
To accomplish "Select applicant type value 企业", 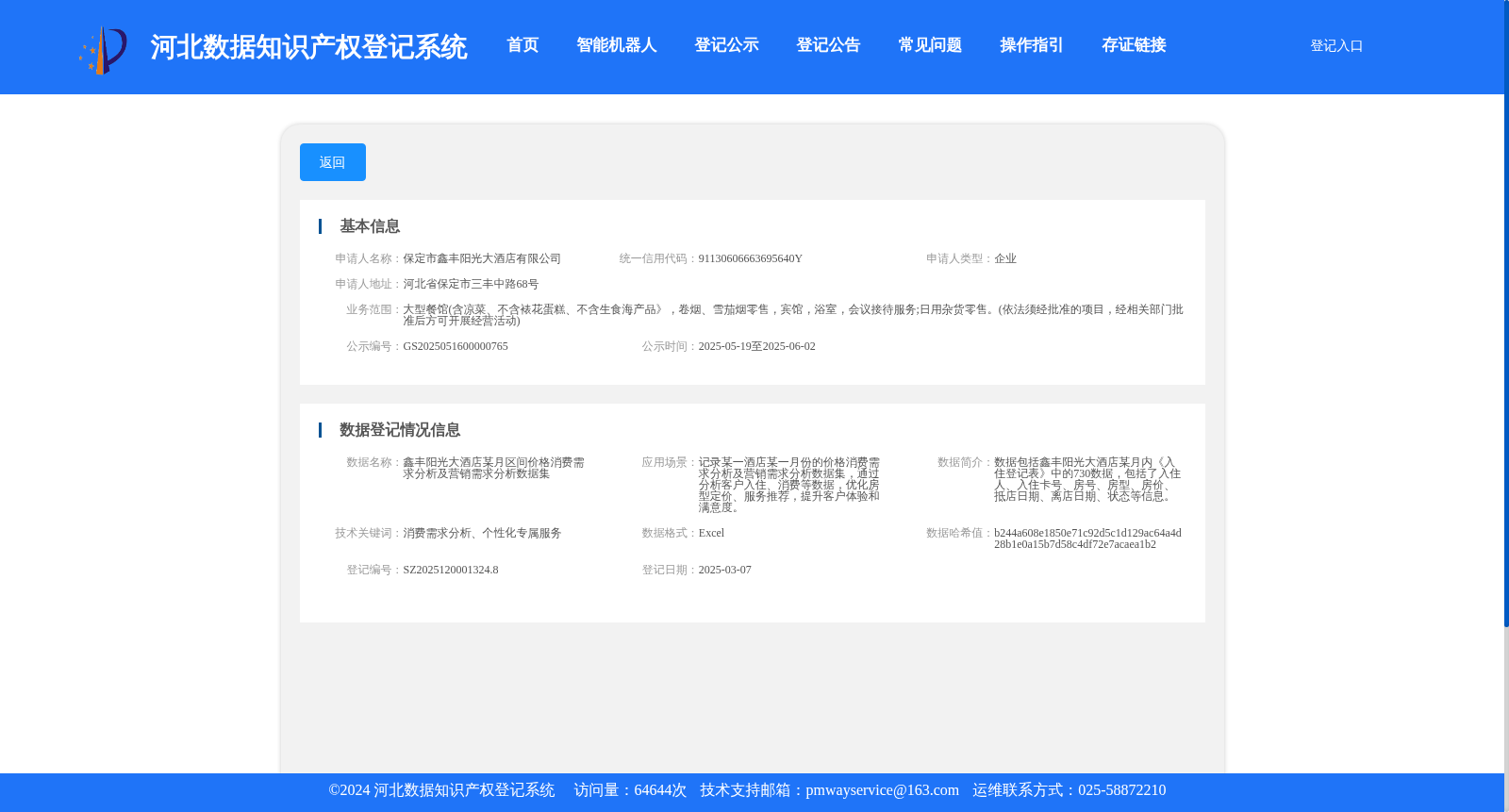I will tap(1005, 258).
